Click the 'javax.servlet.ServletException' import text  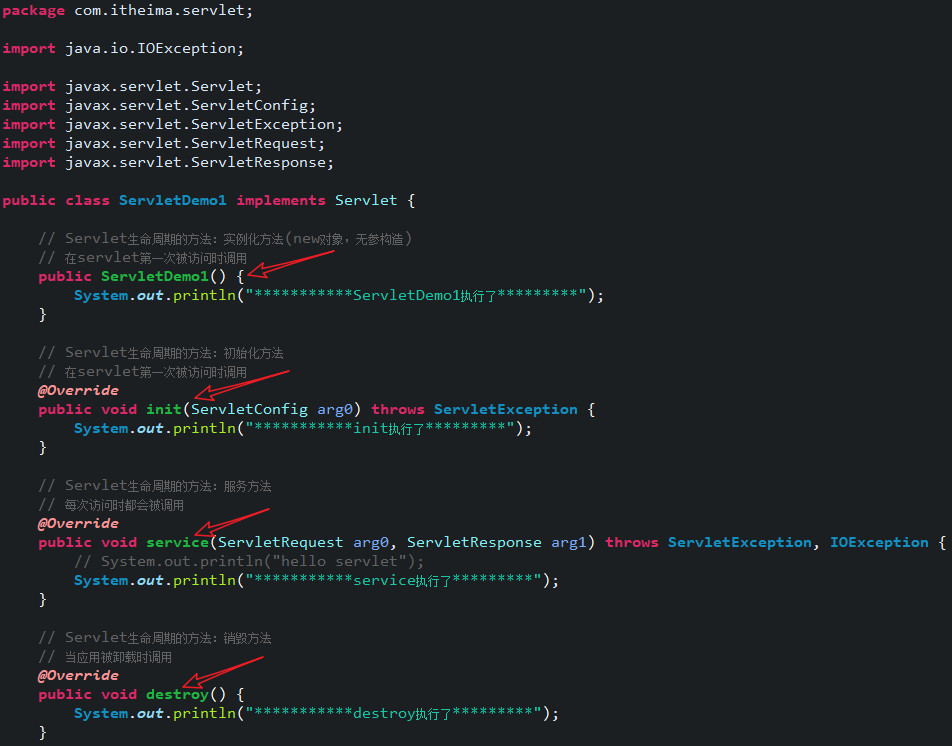200,124
